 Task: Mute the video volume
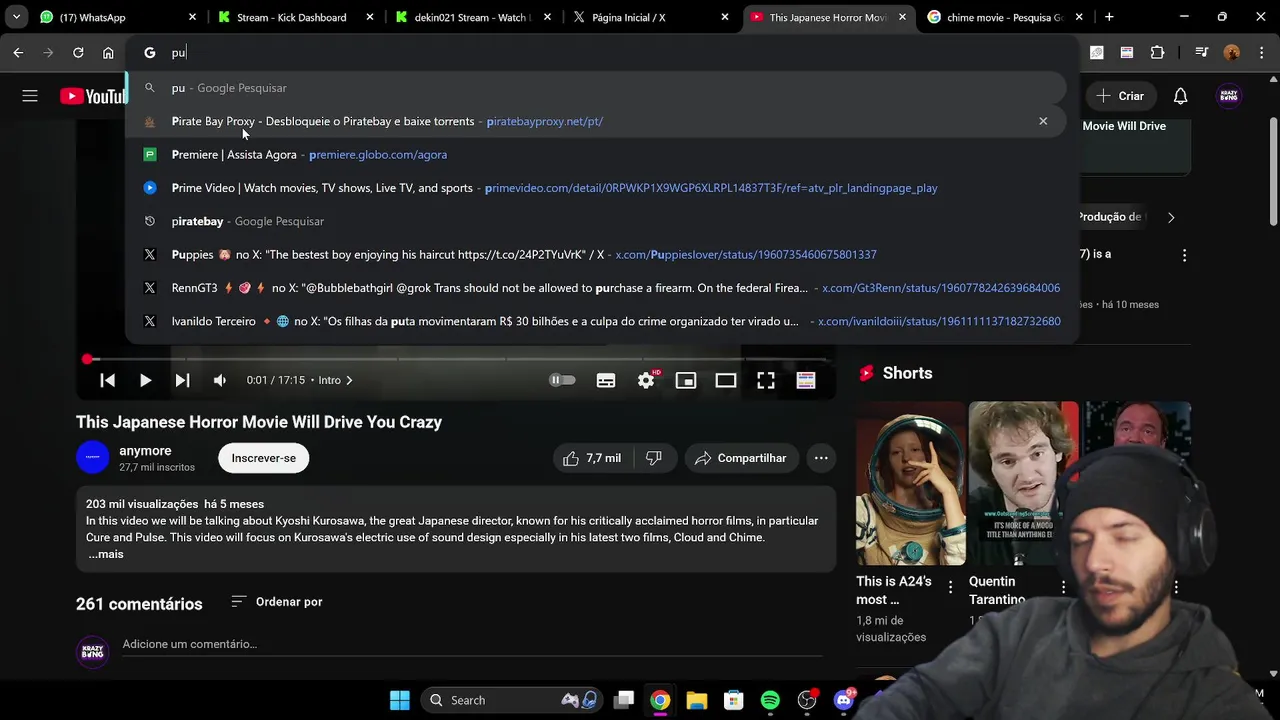[x=220, y=380]
